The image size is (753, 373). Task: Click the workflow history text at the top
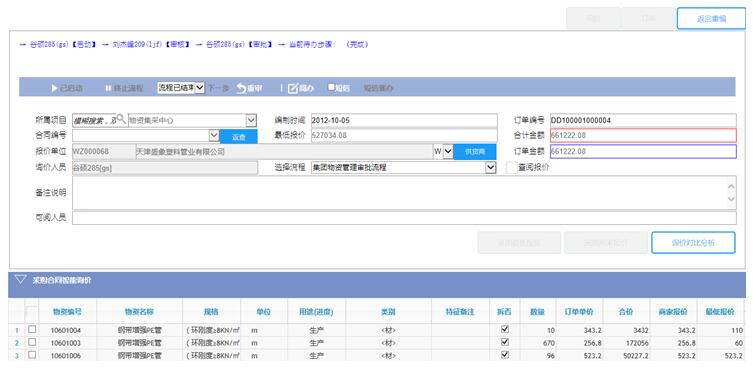coord(194,45)
